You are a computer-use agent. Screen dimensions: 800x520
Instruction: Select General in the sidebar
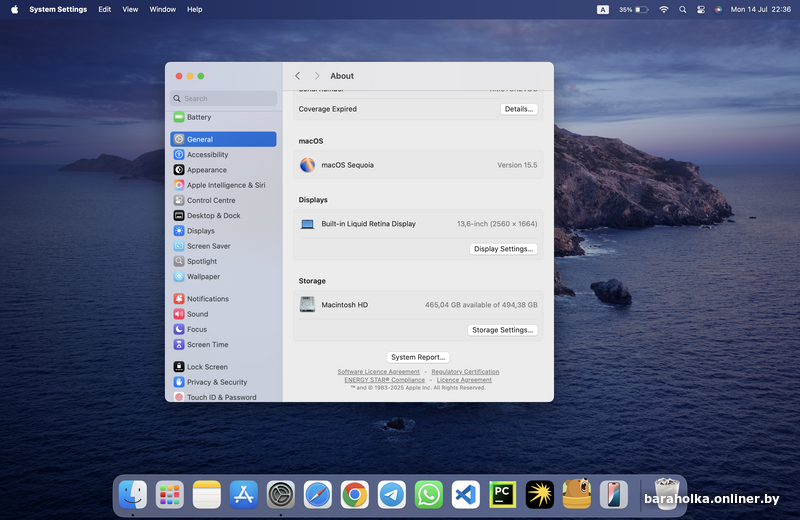223,139
